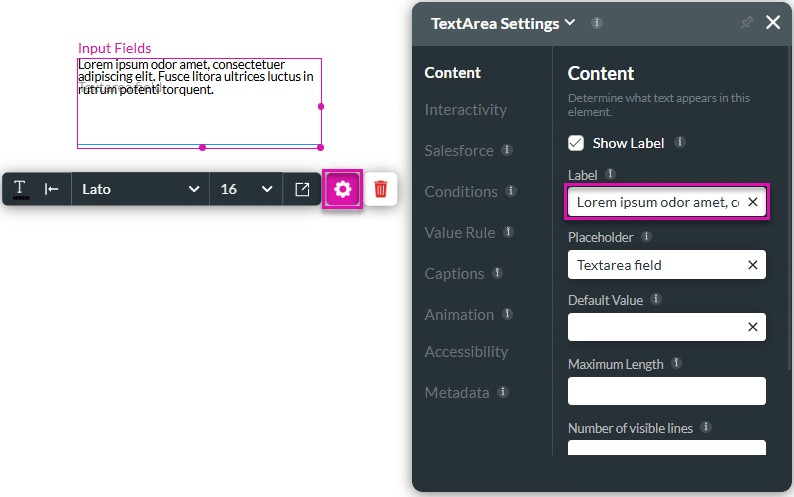Open the text formatting tool icon
Viewport: 794px width, 497px height.
[x=20, y=189]
